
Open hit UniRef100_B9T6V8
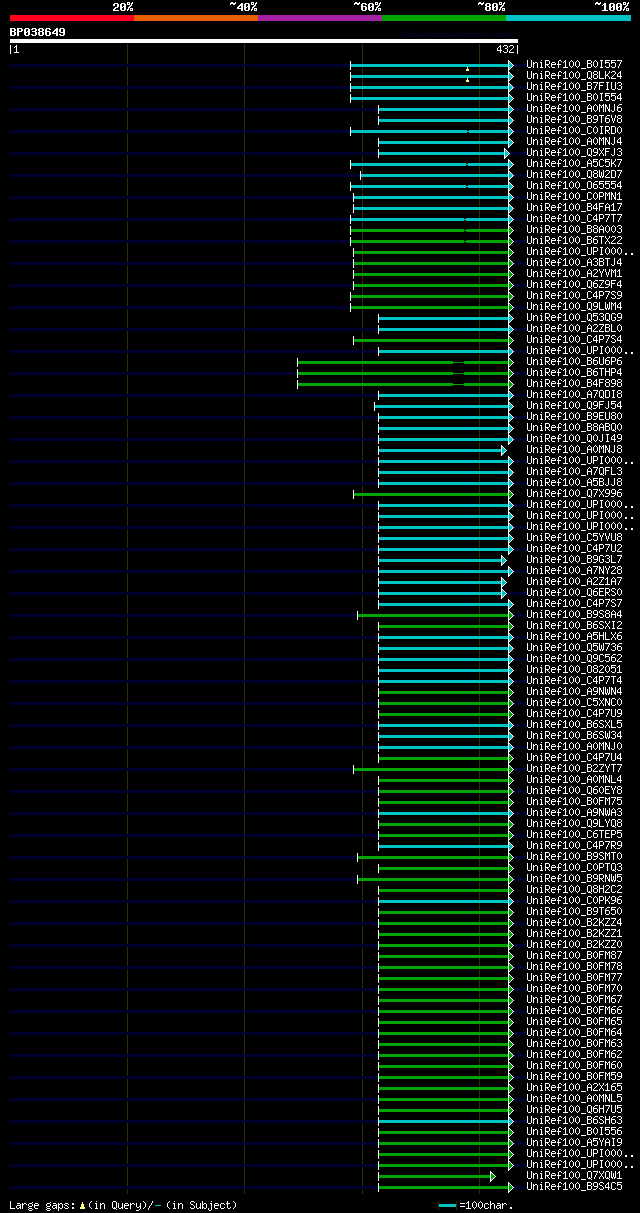tap(574, 119)
